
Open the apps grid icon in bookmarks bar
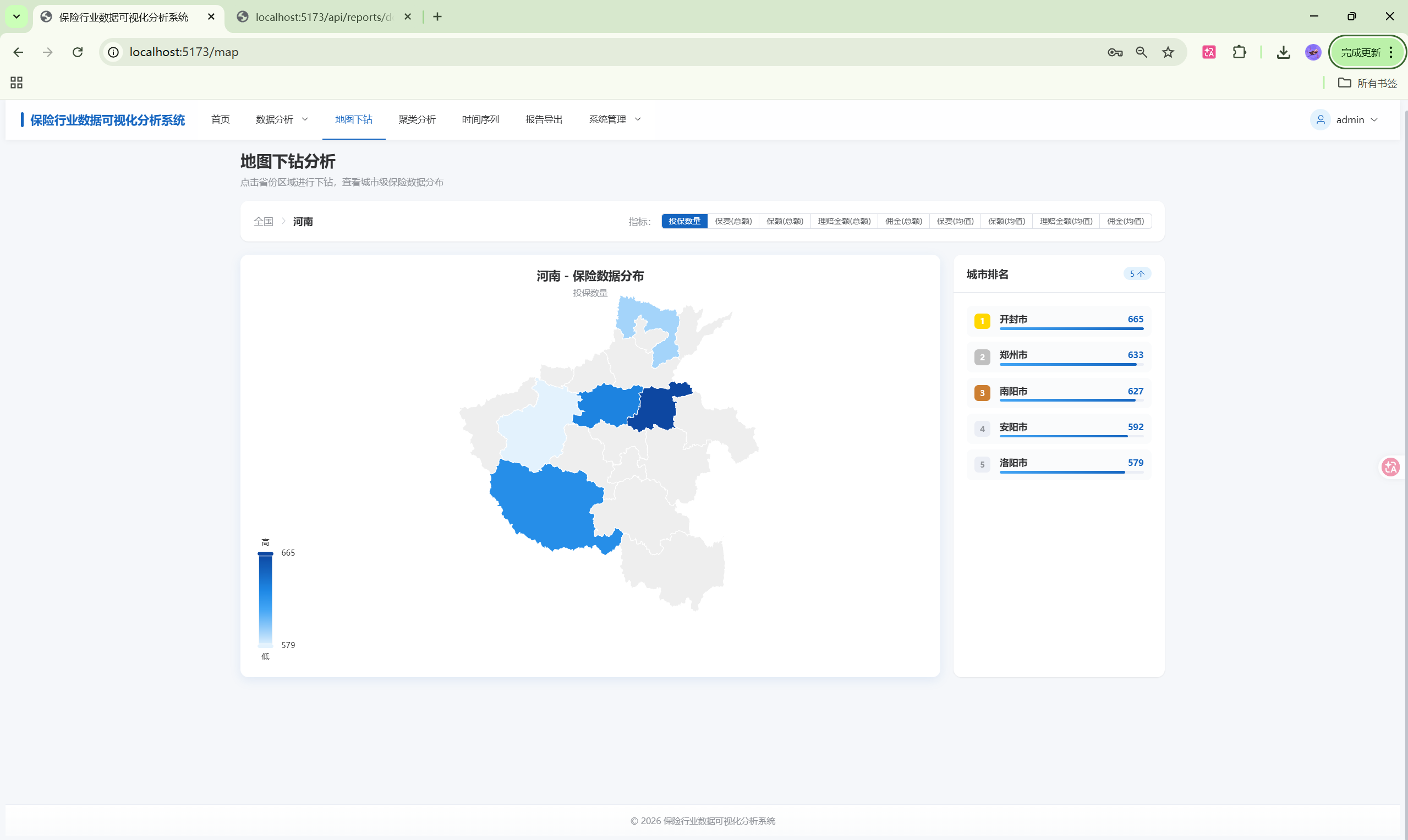[17, 83]
